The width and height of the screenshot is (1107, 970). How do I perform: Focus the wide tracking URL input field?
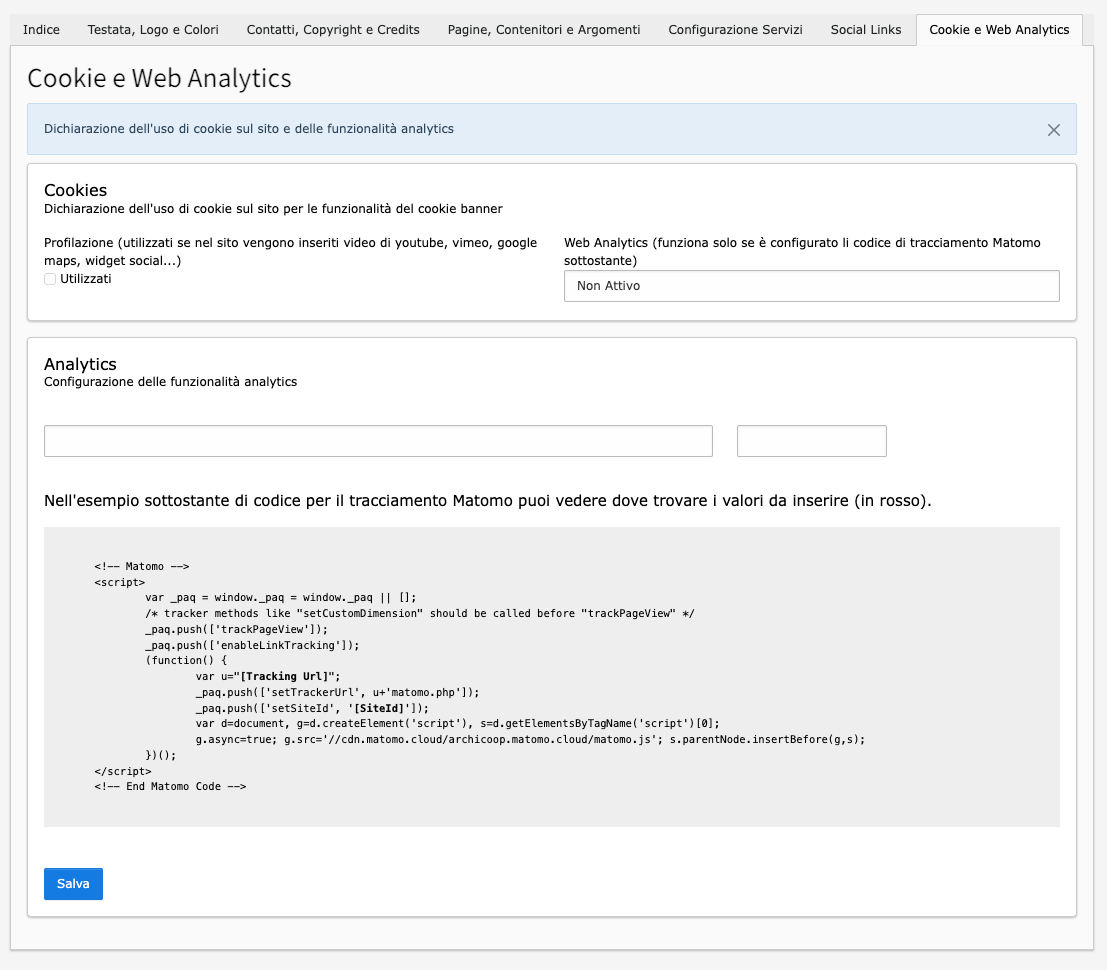coord(378,441)
